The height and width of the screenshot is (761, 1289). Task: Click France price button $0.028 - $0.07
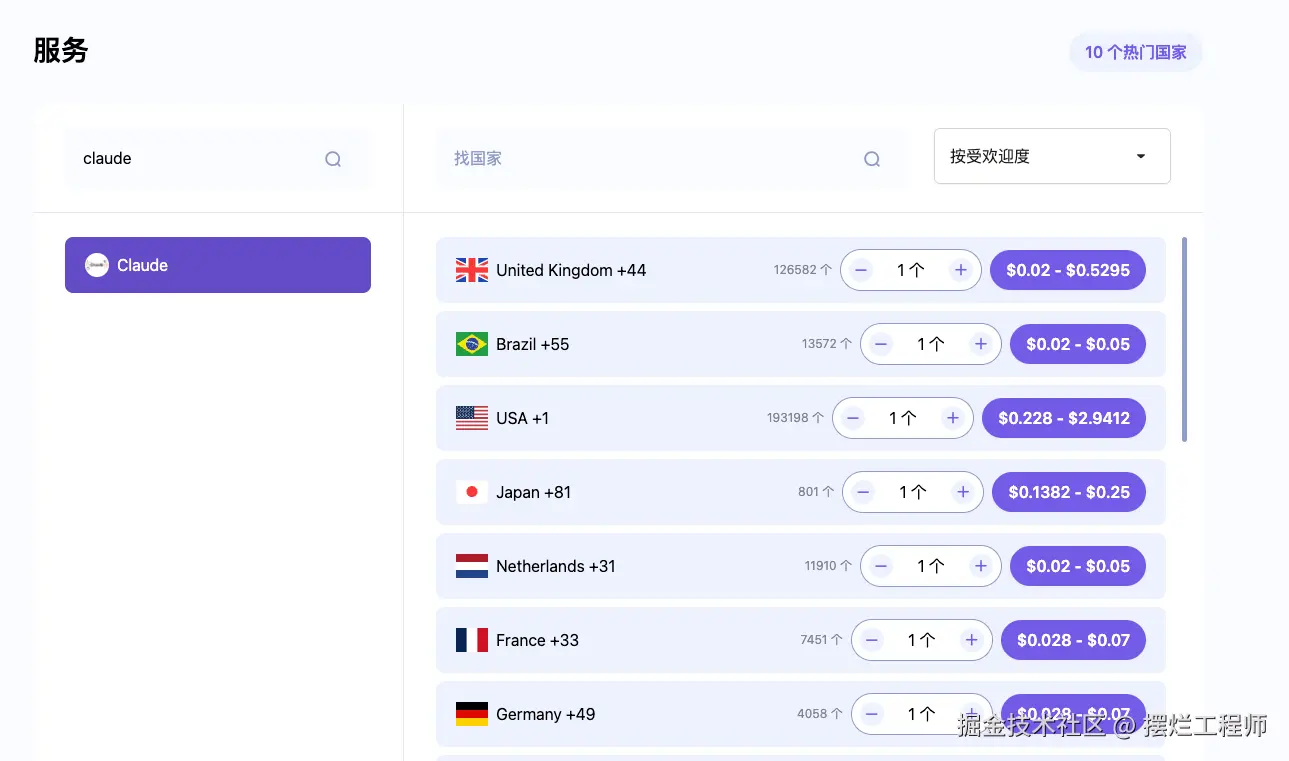[1073, 640]
